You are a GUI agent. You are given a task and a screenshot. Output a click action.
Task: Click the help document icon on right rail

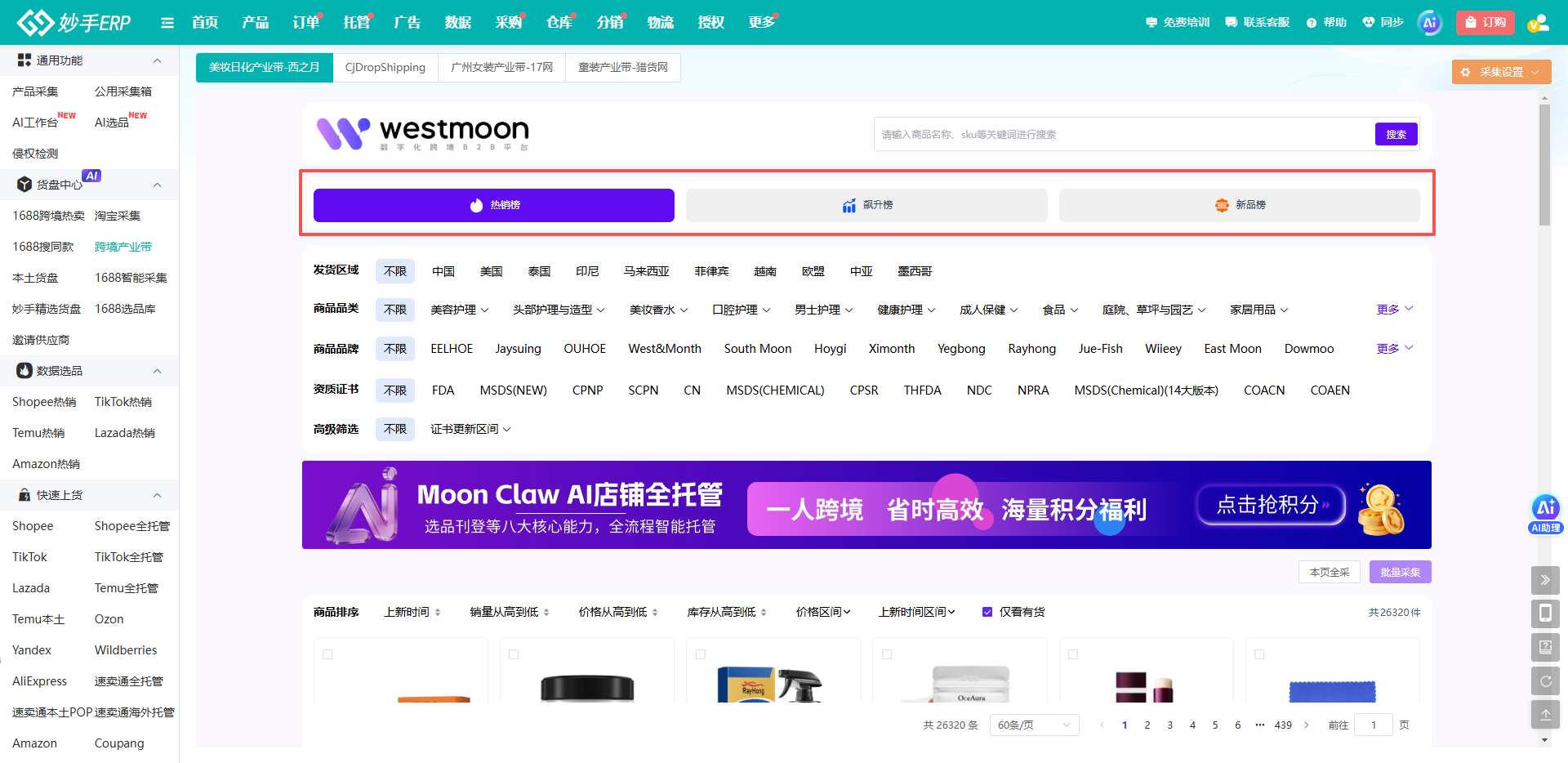click(1545, 647)
